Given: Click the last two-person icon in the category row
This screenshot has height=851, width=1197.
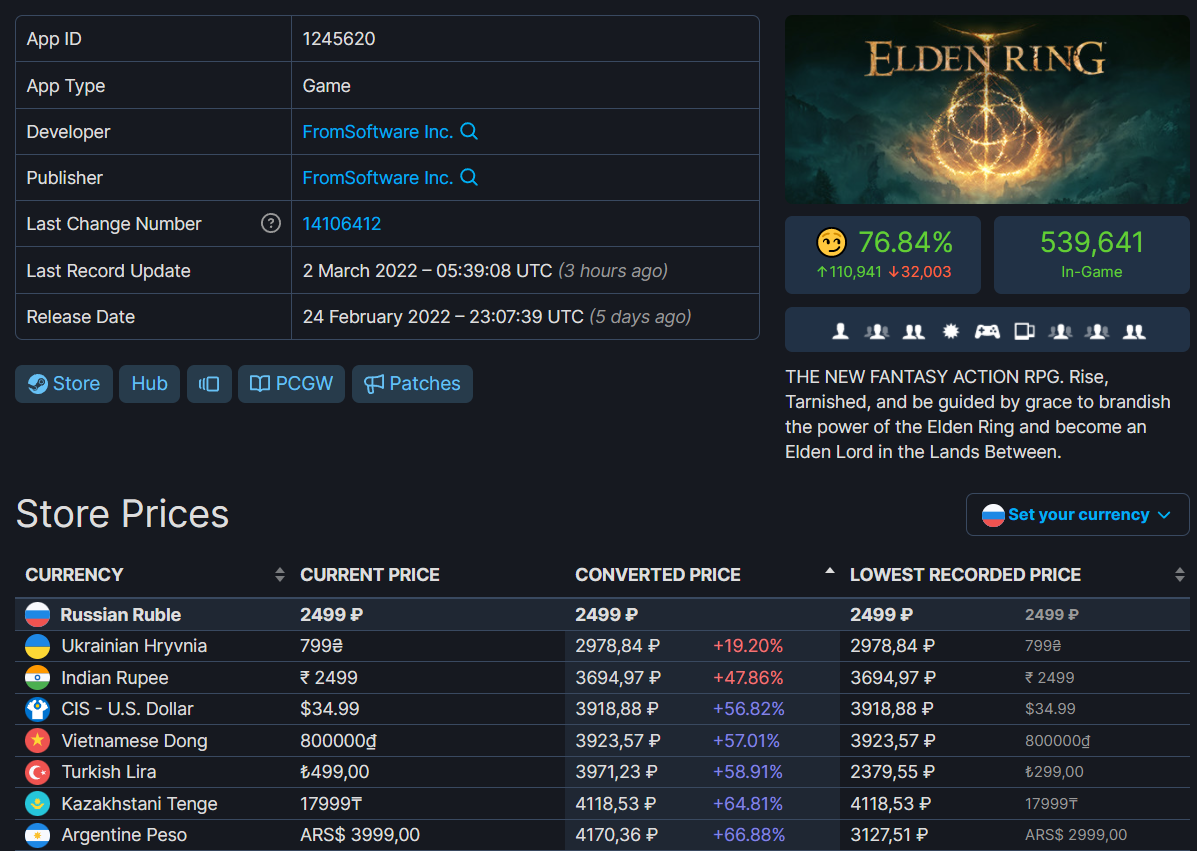Looking at the screenshot, I should pyautogui.click(x=1134, y=331).
